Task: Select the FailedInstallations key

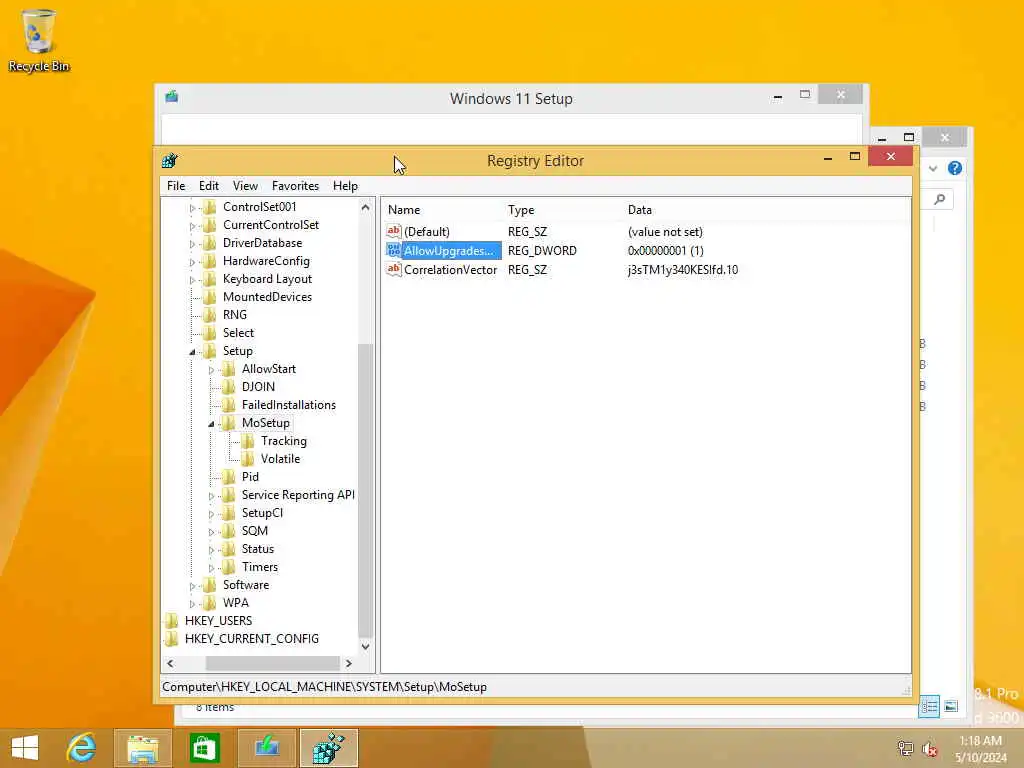Action: (289, 405)
